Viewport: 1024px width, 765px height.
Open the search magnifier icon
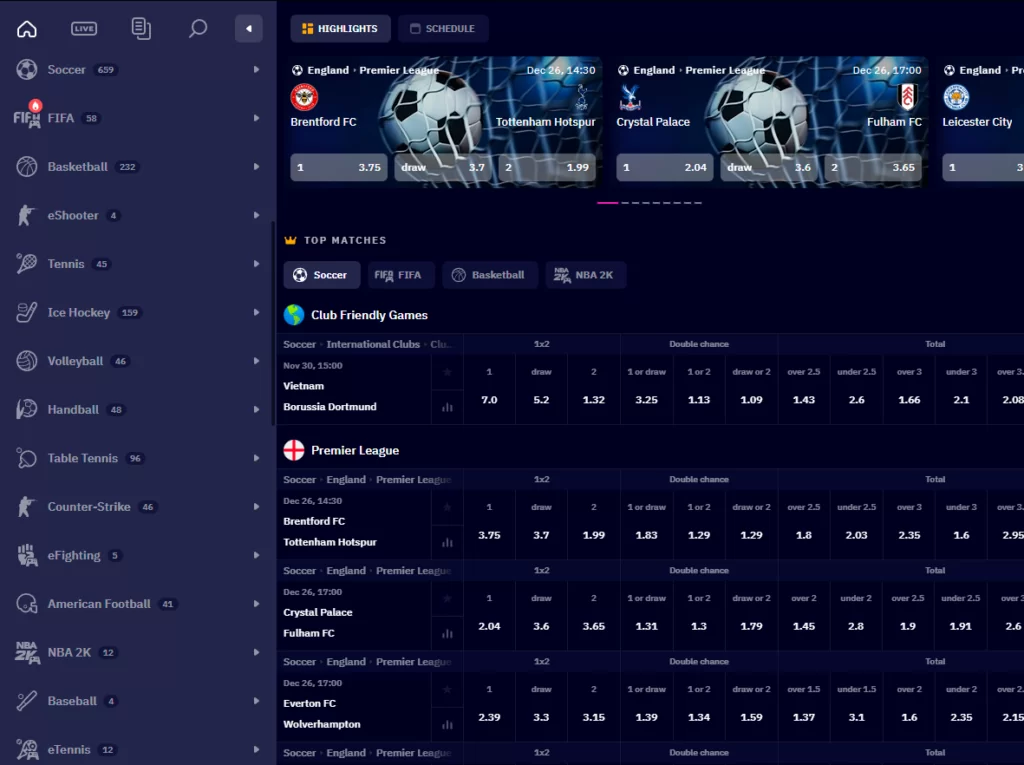click(197, 29)
